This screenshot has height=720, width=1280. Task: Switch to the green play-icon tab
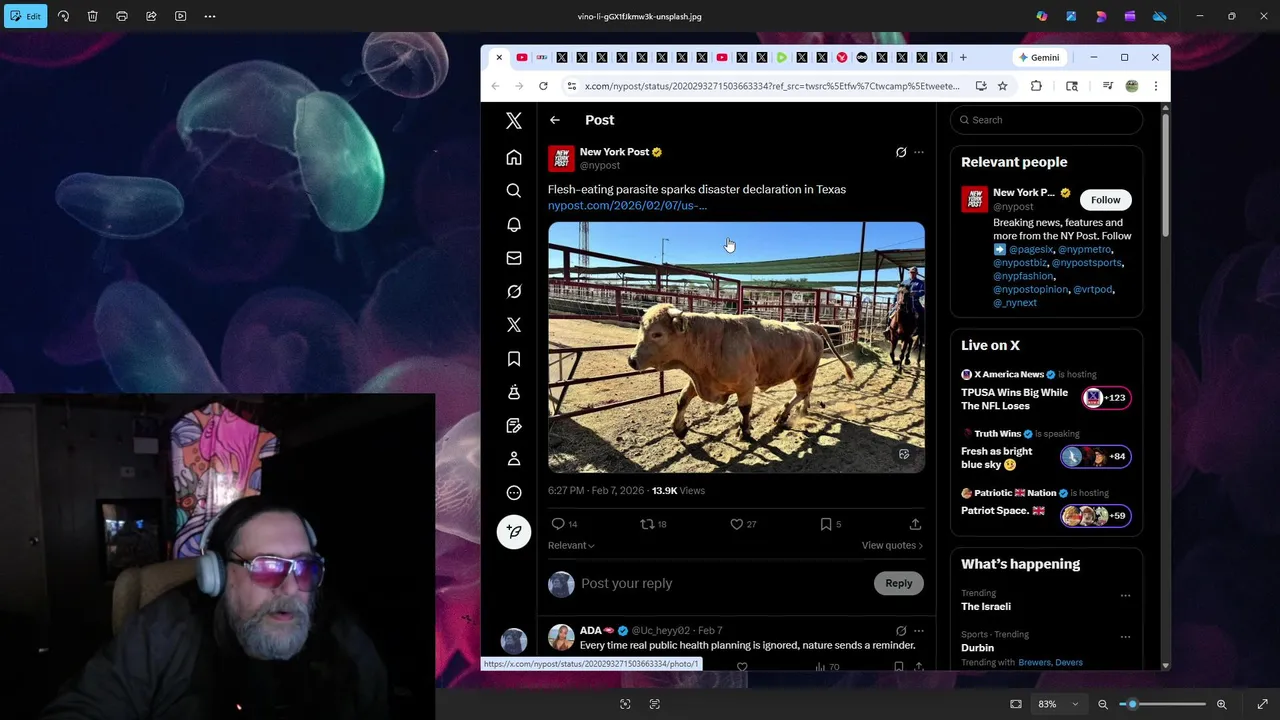pos(782,57)
